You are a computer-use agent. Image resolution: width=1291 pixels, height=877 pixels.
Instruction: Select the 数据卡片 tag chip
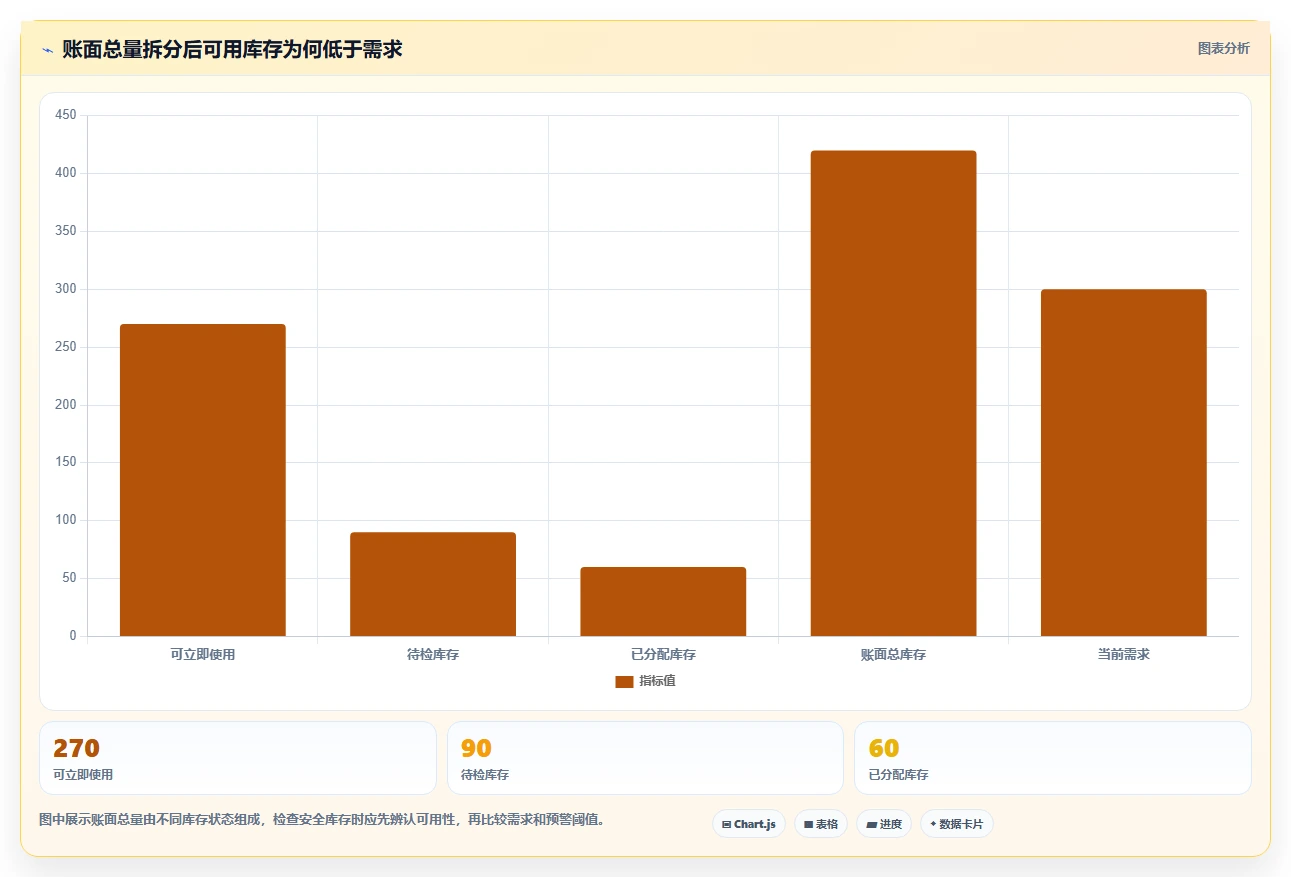pos(957,824)
